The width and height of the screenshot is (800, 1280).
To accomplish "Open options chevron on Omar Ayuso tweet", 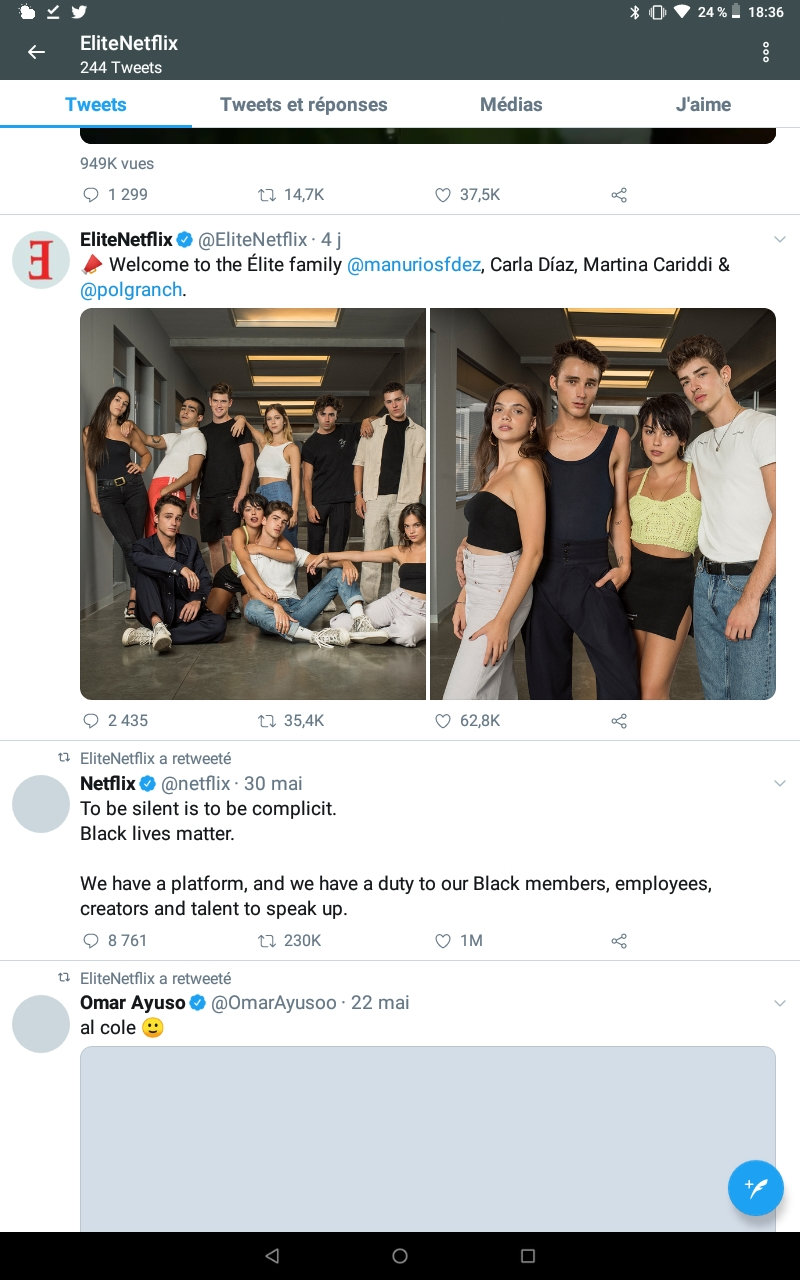I will pos(780,1003).
